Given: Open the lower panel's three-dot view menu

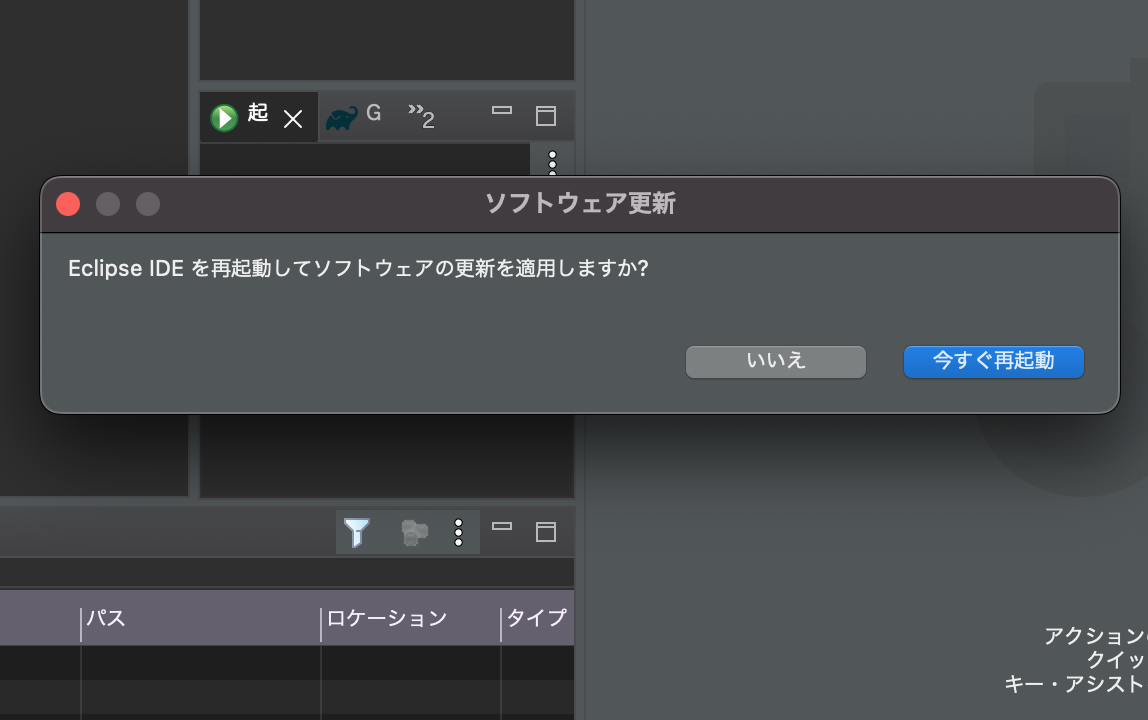Looking at the screenshot, I should coord(459,532).
